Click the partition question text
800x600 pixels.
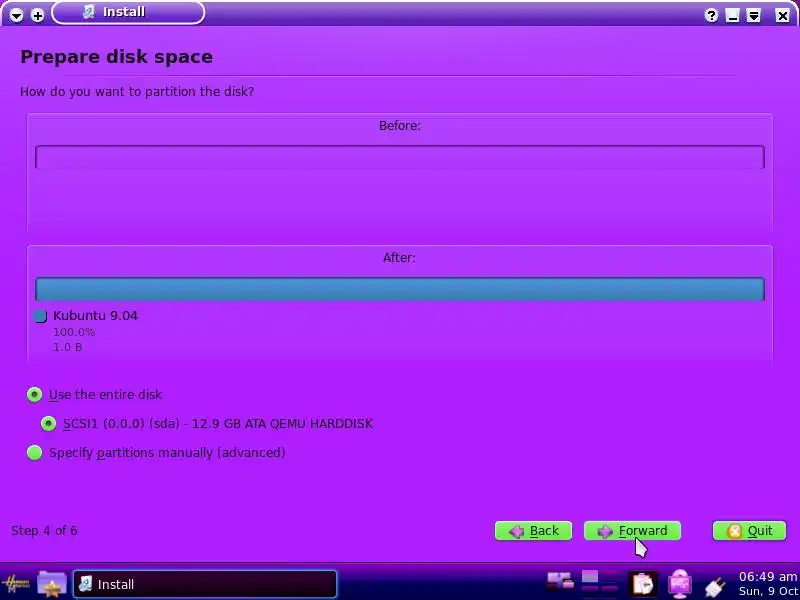click(x=137, y=92)
